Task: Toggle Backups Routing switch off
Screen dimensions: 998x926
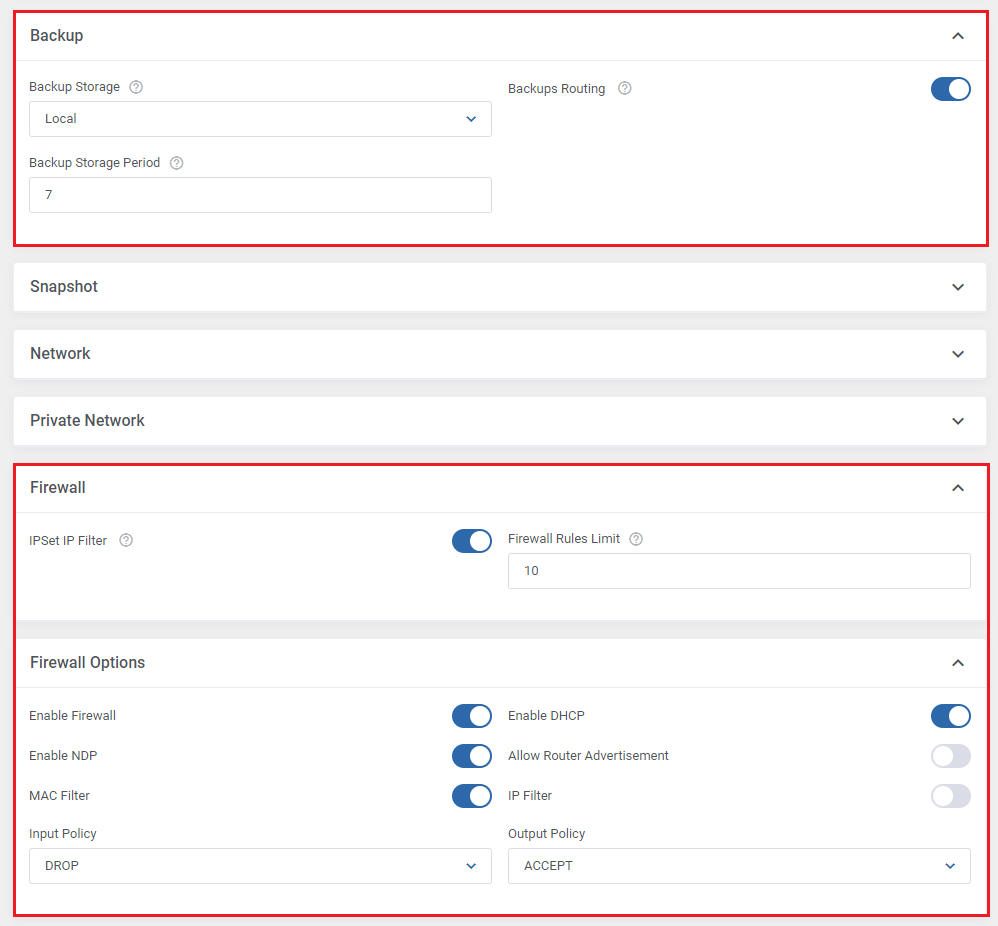Action: coord(950,89)
